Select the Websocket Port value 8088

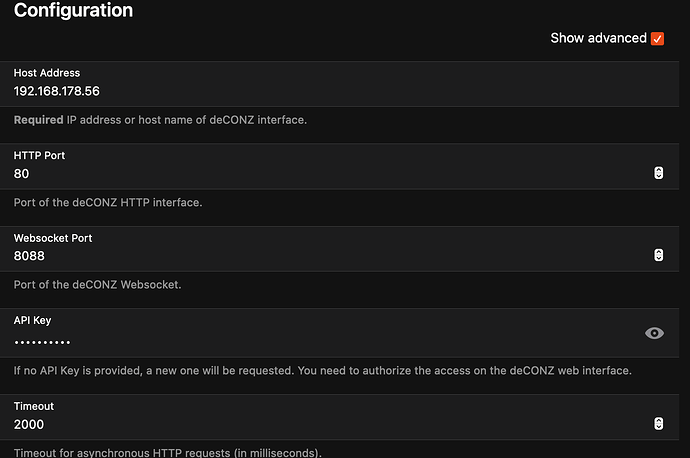(x=29, y=256)
